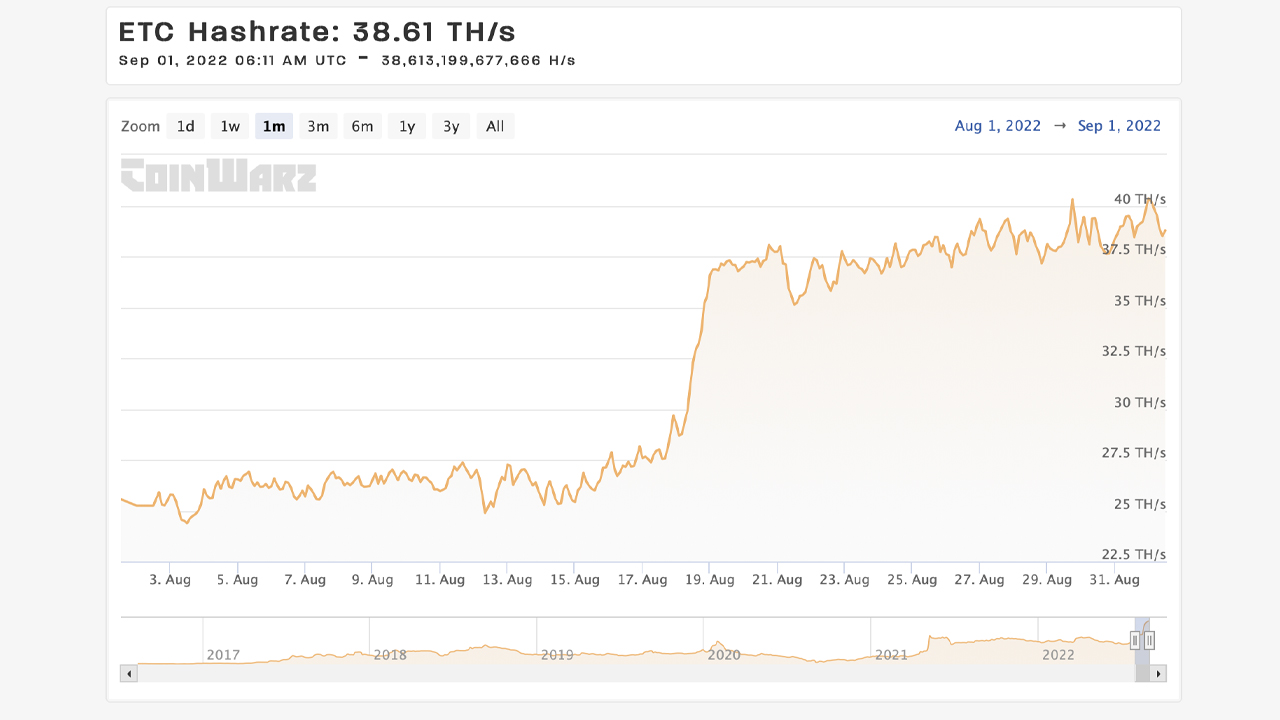The width and height of the screenshot is (1280, 720).
Task: Click the 13. Aug x-axis label
Action: [x=507, y=580]
